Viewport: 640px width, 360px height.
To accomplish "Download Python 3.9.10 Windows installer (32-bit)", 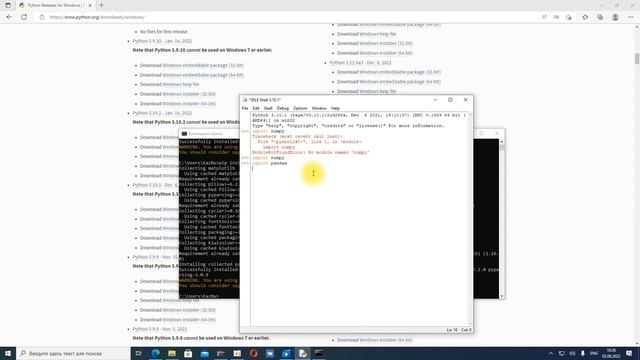I will (x=189, y=94).
